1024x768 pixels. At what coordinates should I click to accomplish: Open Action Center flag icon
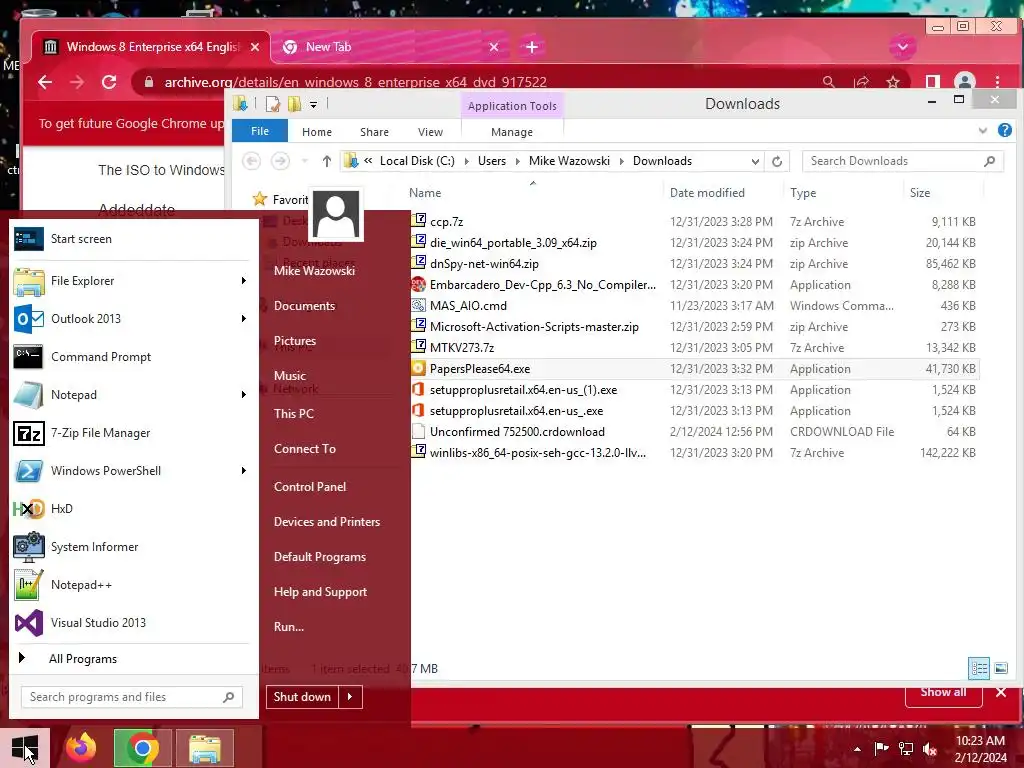click(881, 748)
